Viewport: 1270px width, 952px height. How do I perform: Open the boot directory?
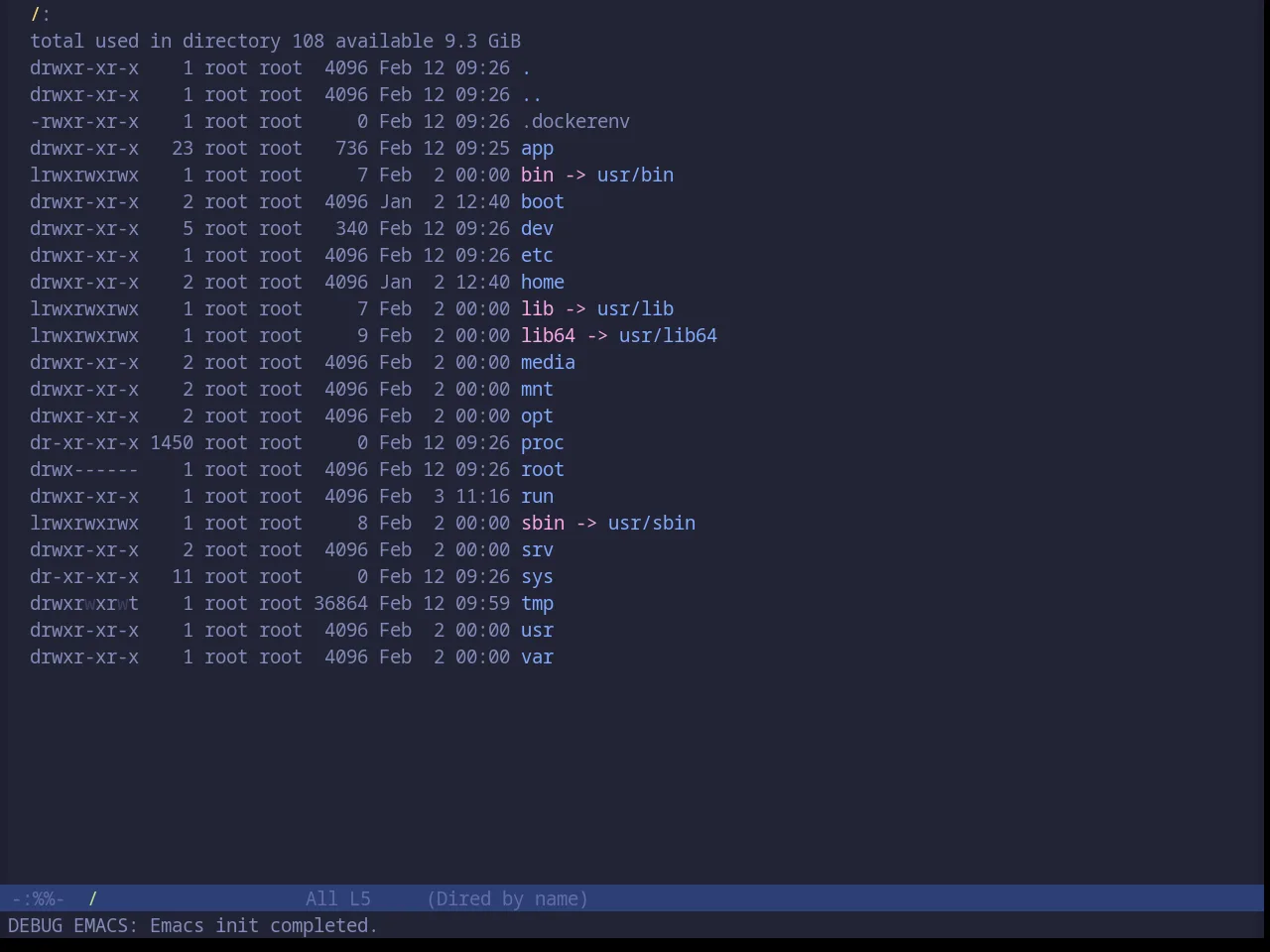543,202
